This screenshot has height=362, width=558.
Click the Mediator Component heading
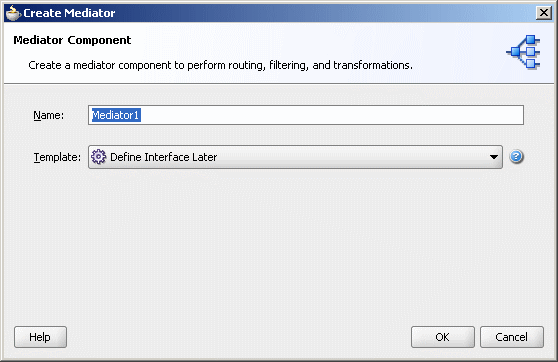click(x=72, y=40)
